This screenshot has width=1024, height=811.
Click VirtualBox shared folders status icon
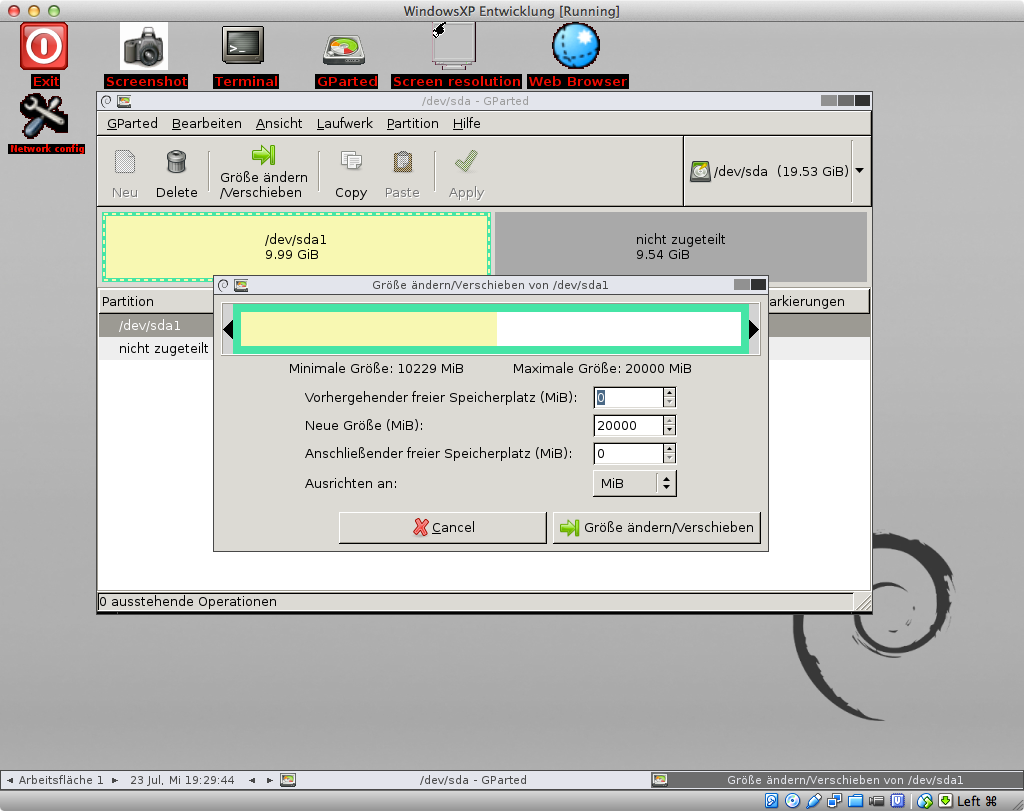click(x=856, y=801)
